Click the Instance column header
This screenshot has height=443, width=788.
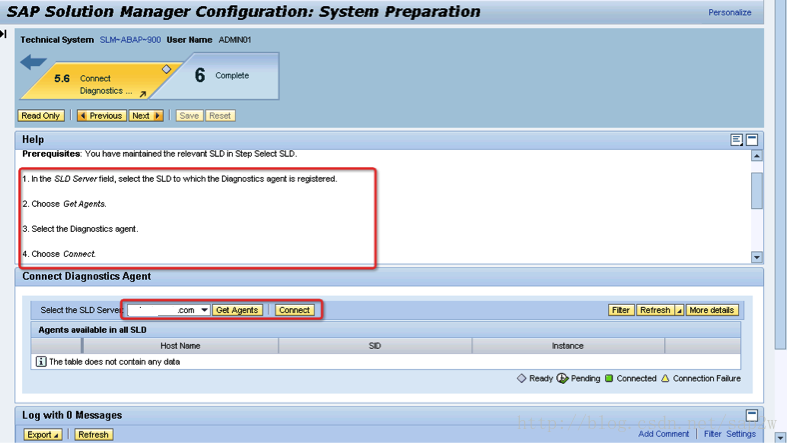point(568,346)
